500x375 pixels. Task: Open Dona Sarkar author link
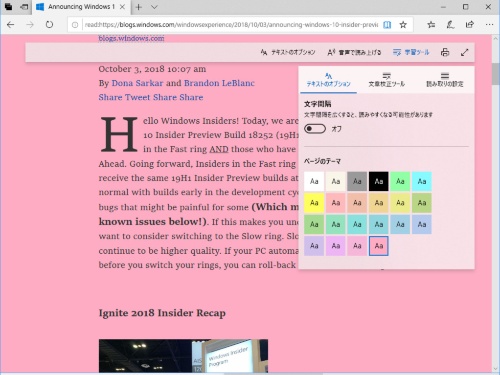pos(137,83)
